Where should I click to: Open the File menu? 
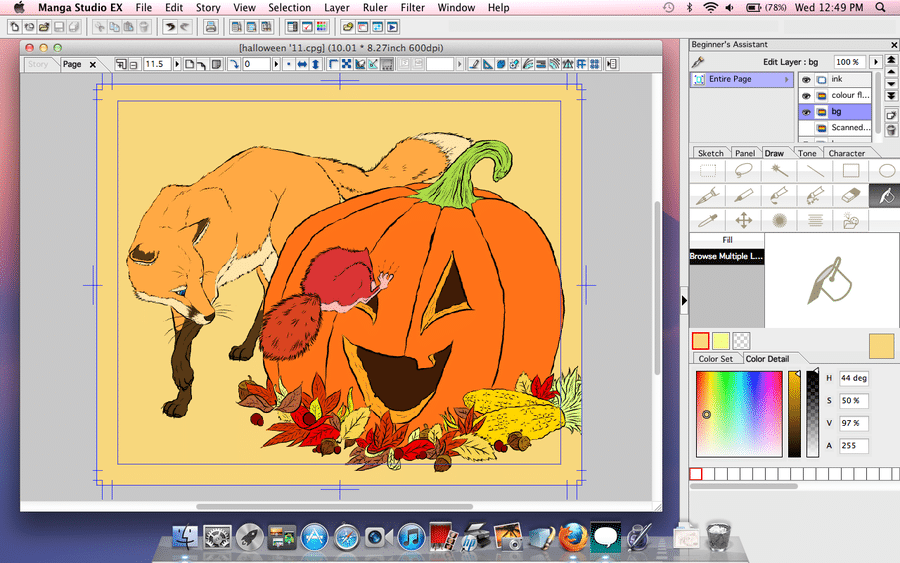point(143,7)
